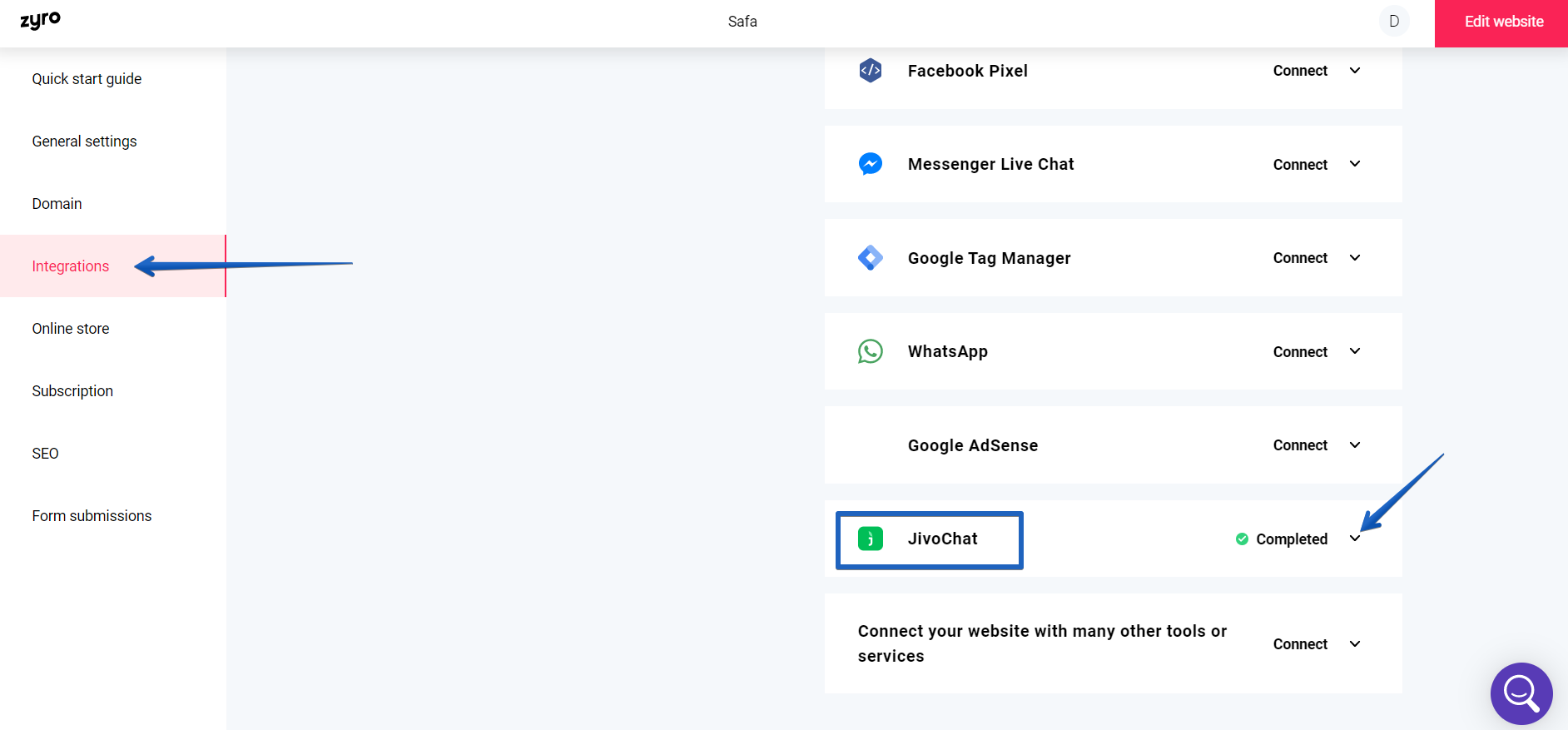Image resolution: width=1568 pixels, height=730 pixels.
Task: Expand the WhatsApp chevron
Action: 1355,351
